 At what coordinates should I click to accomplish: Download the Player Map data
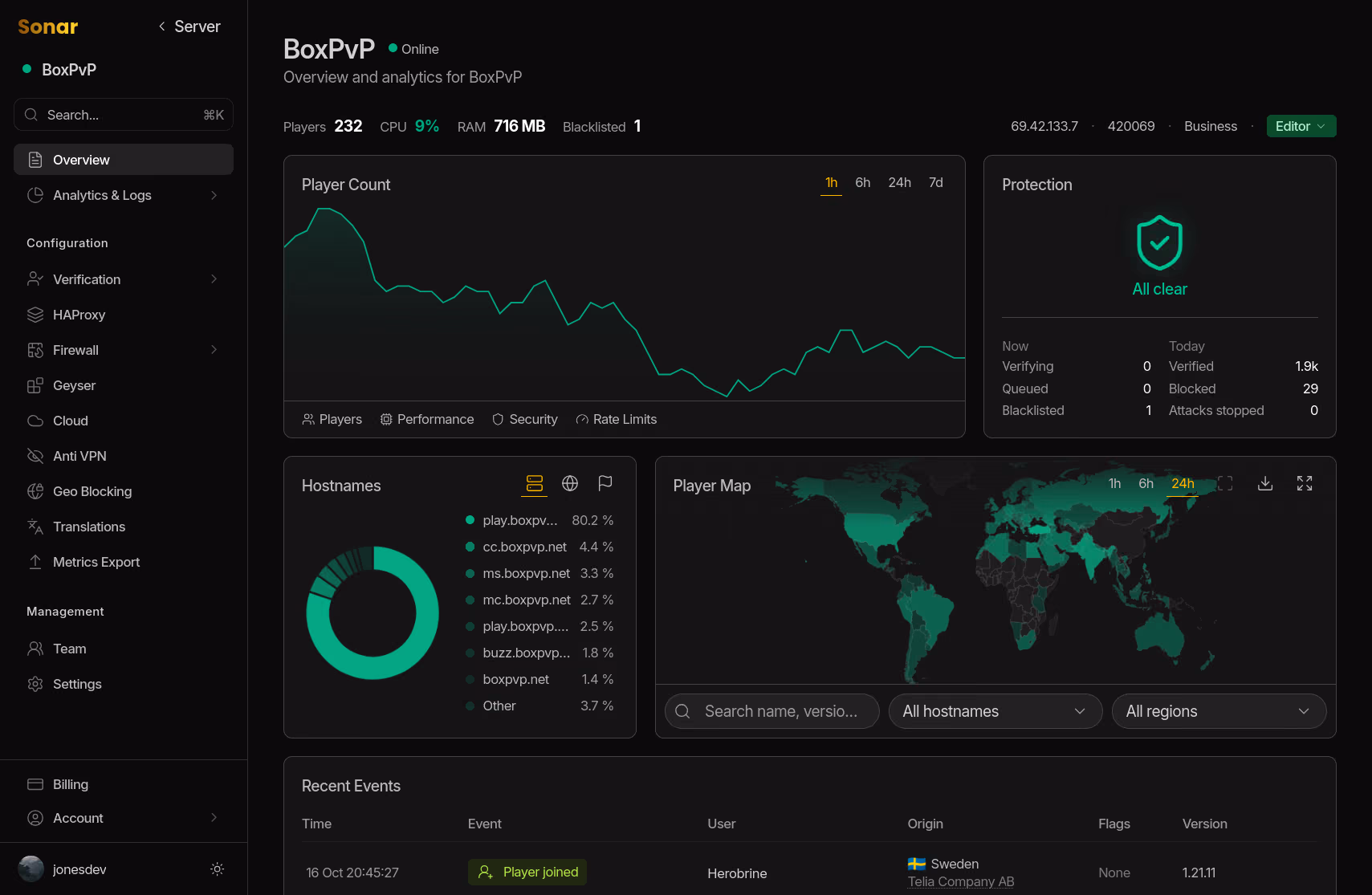pos(1265,483)
